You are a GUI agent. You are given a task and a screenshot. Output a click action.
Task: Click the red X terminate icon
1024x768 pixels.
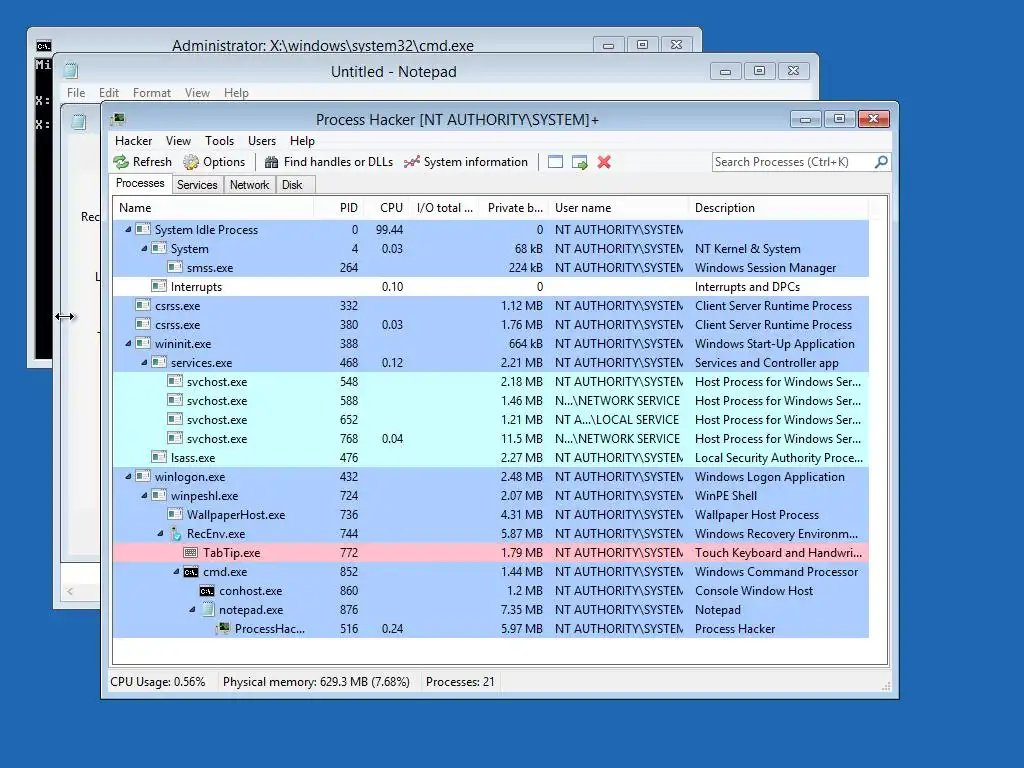[604, 162]
